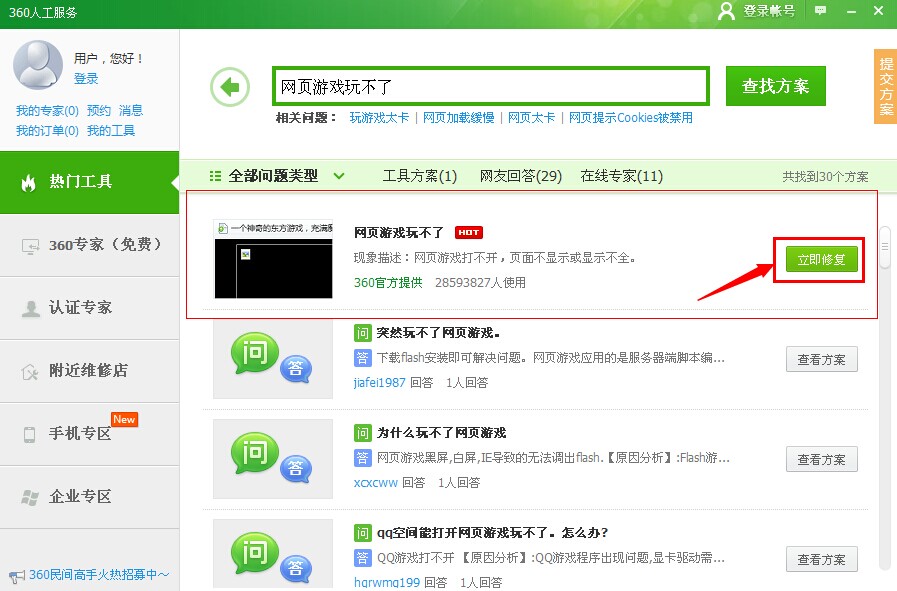The height and width of the screenshot is (591, 897).
Task: Click related question 网页提示Cookies被禁用
Action: click(x=631, y=118)
